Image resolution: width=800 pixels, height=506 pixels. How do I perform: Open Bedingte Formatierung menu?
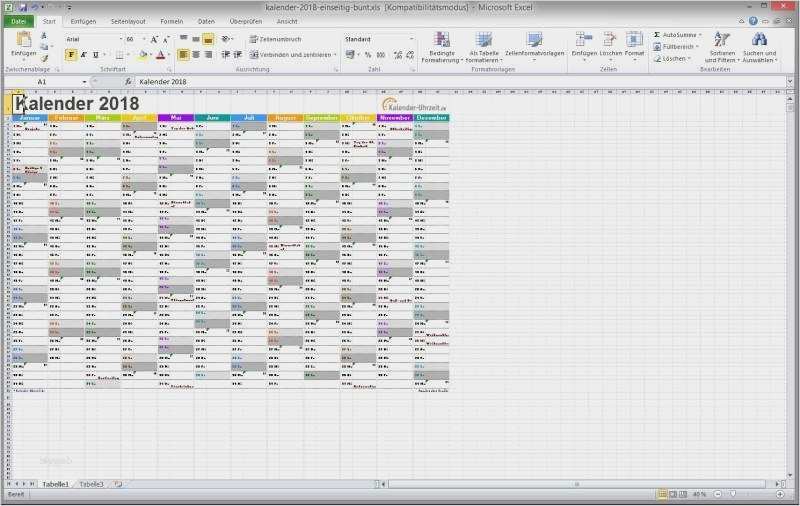click(442, 47)
